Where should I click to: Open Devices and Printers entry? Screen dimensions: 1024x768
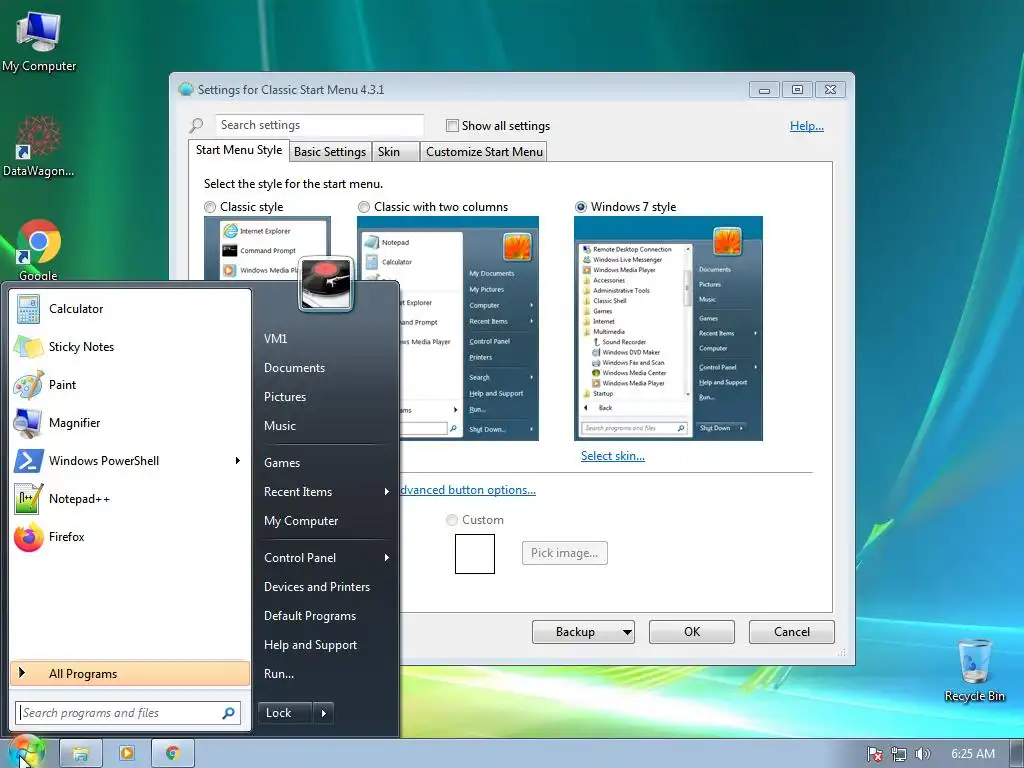327,586
